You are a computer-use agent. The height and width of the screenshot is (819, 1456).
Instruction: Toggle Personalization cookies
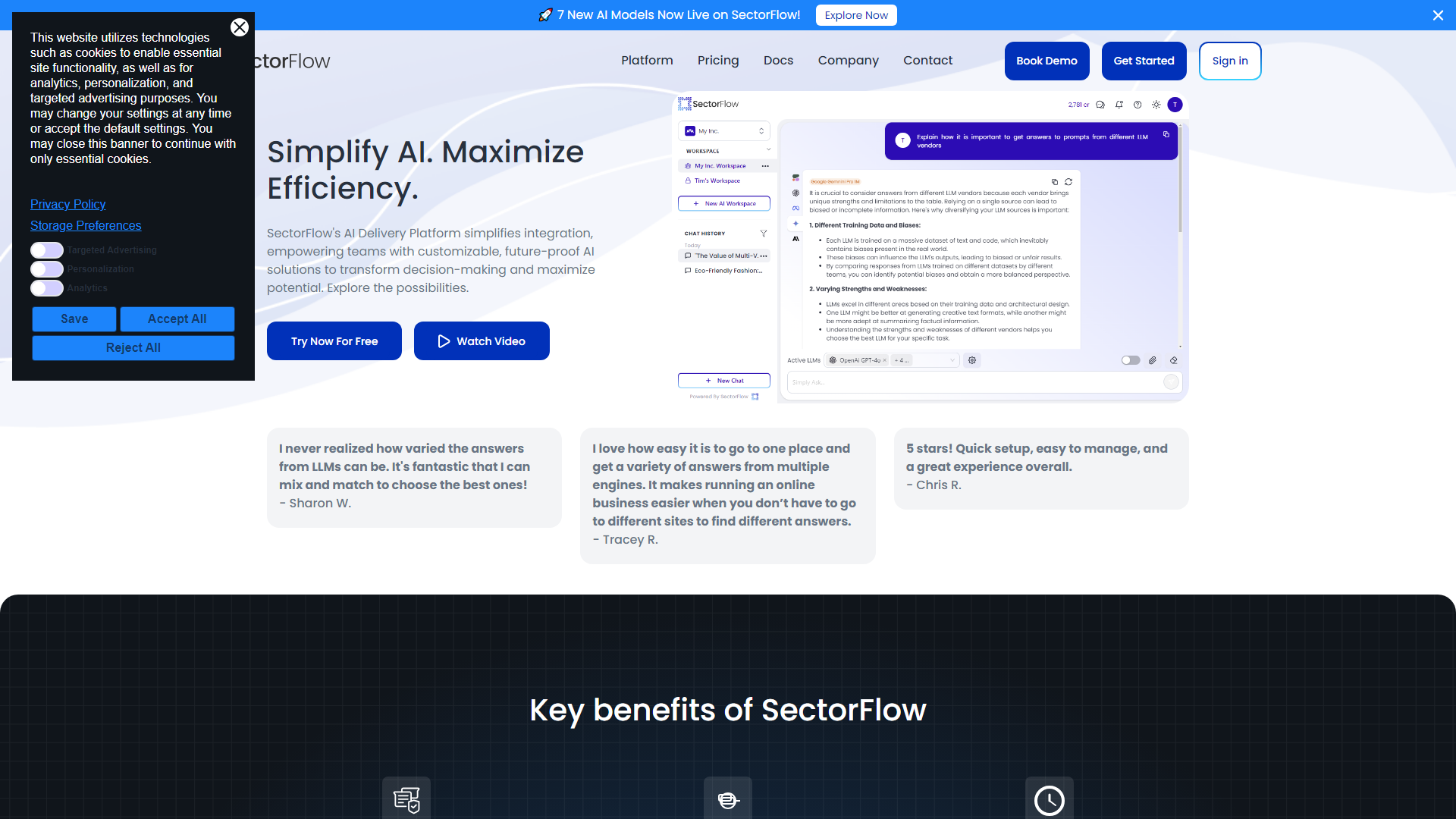(x=47, y=269)
